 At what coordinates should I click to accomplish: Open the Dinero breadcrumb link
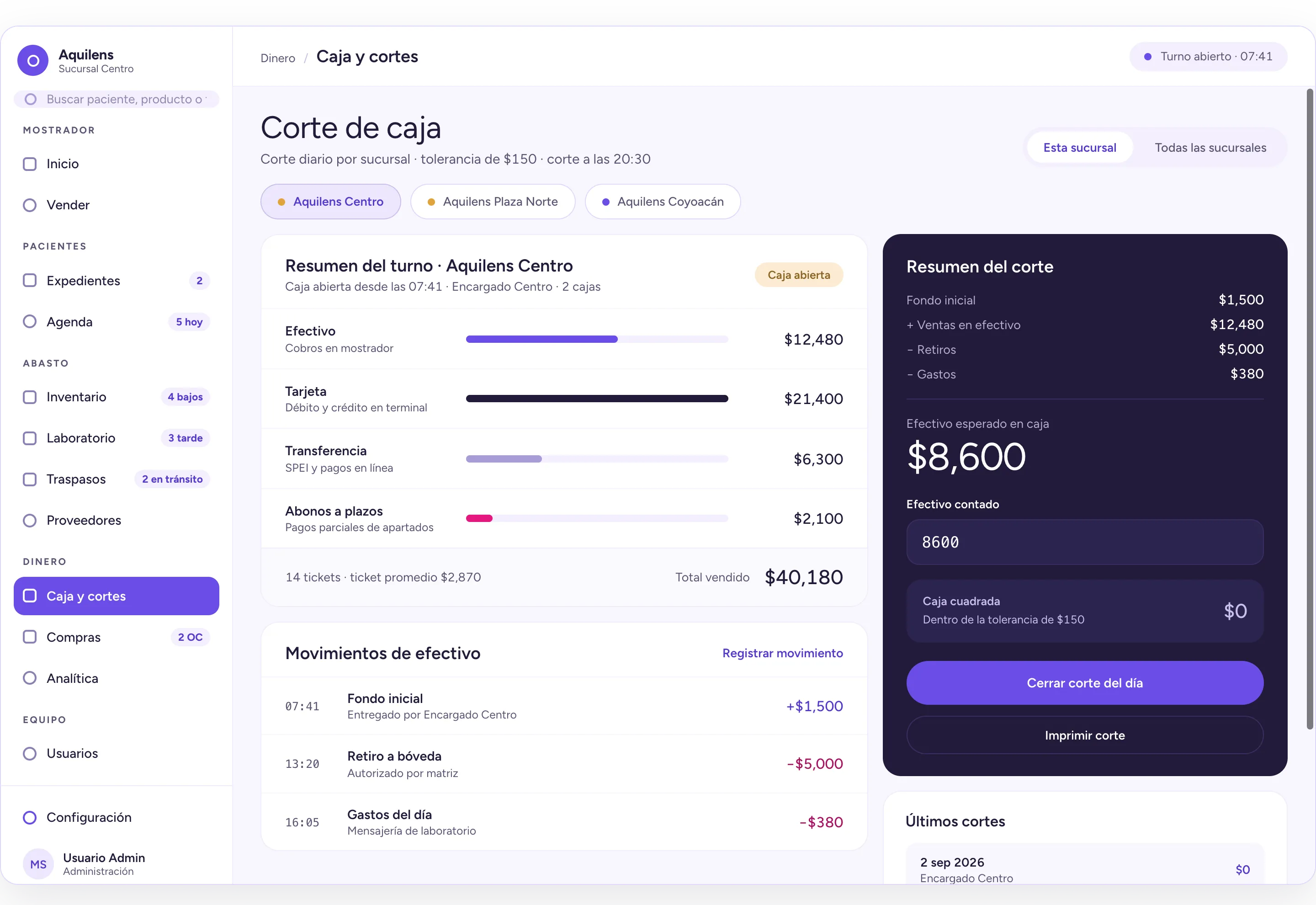tap(278, 58)
